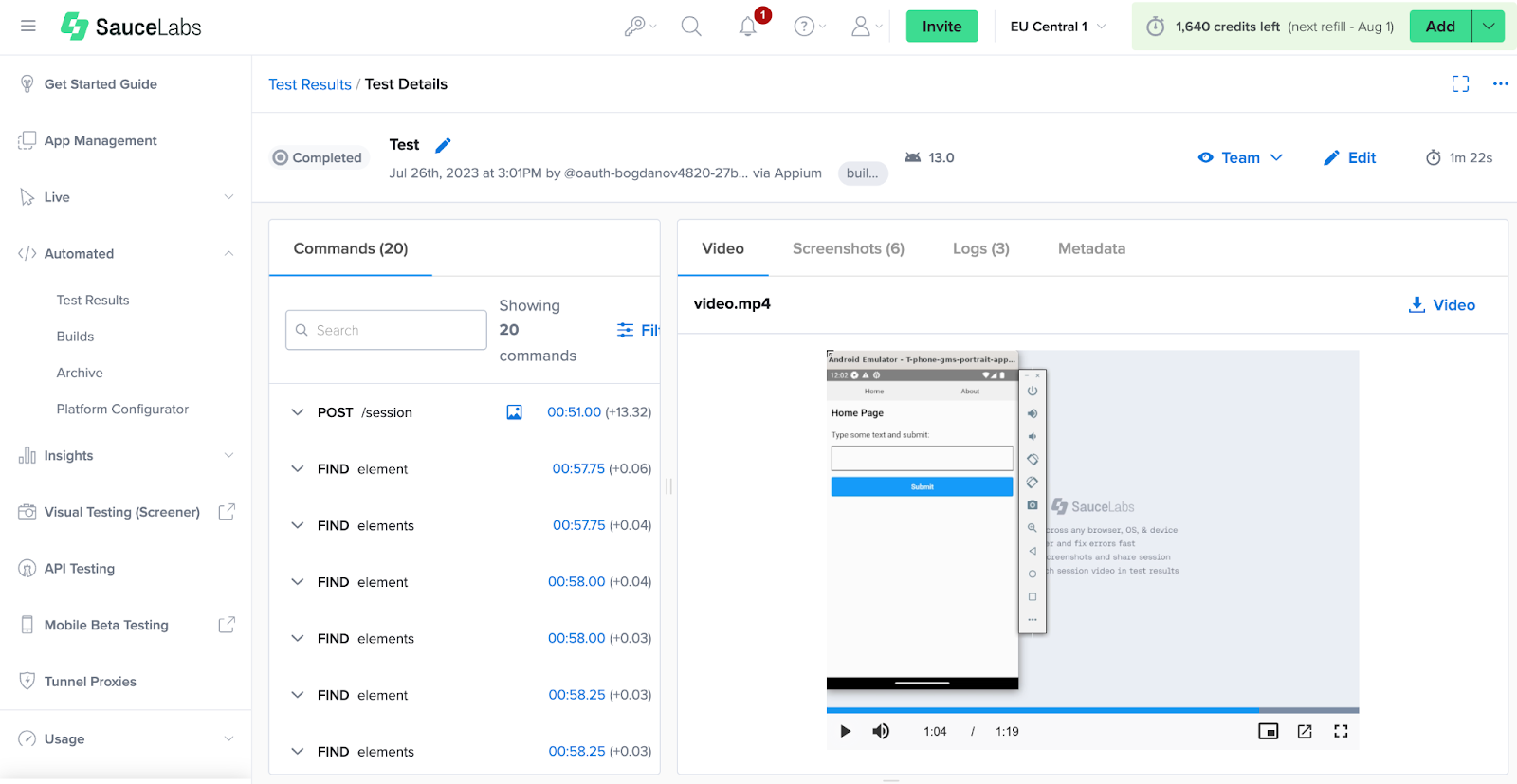Collapse the Automated sidebar section
The width and height of the screenshot is (1517, 784).
(x=125, y=253)
